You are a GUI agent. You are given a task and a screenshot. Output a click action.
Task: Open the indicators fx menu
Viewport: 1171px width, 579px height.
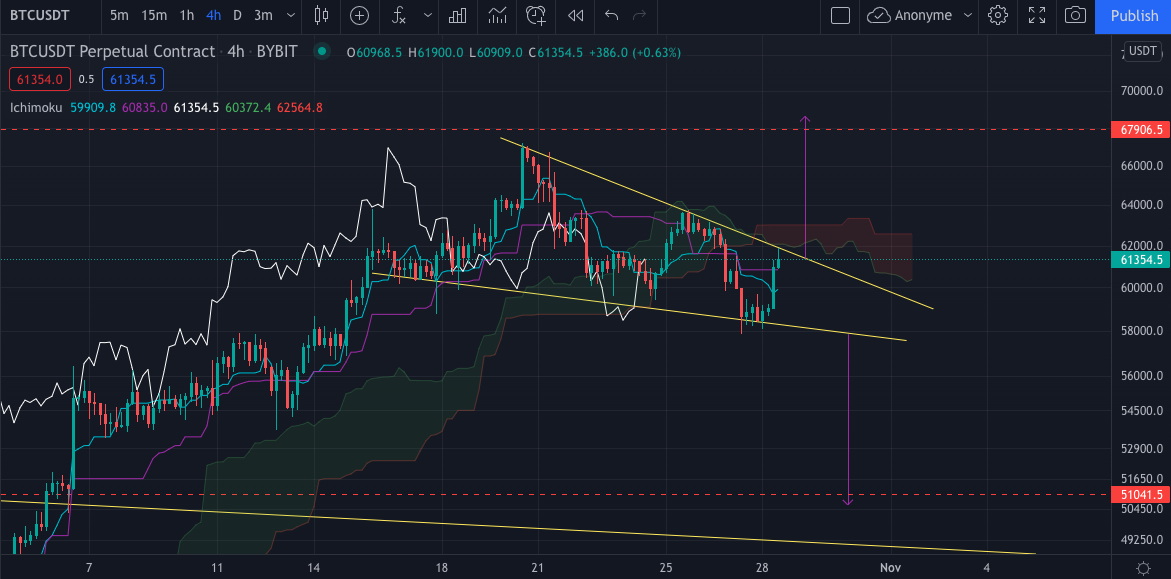399,15
